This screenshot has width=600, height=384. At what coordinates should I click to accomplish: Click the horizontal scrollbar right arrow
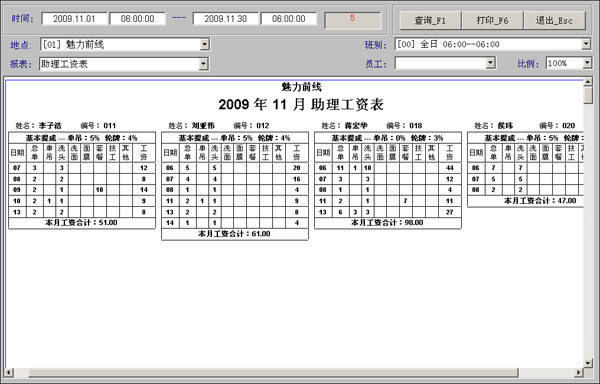click(579, 372)
